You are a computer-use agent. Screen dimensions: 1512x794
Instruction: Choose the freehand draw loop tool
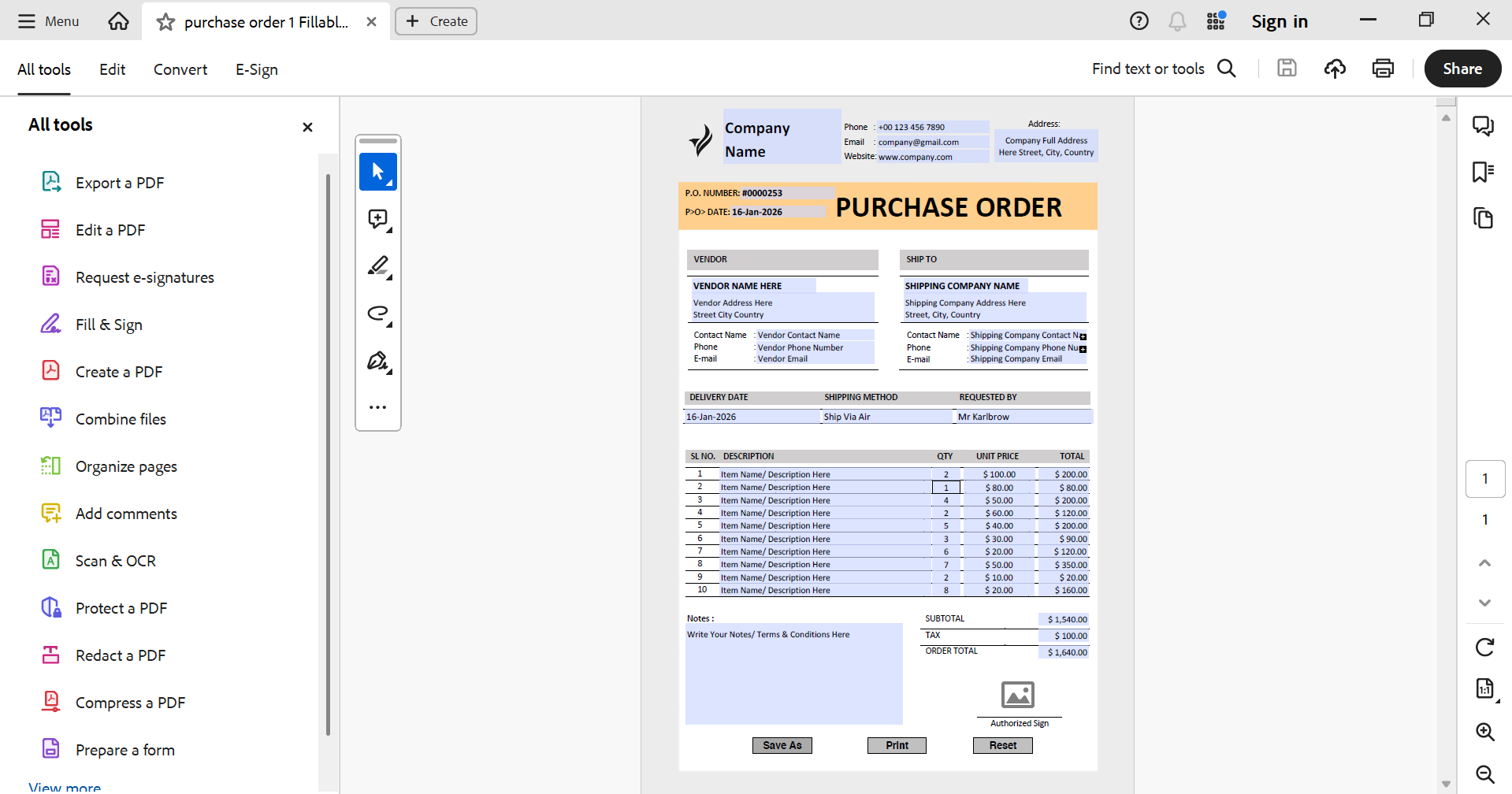tap(378, 314)
